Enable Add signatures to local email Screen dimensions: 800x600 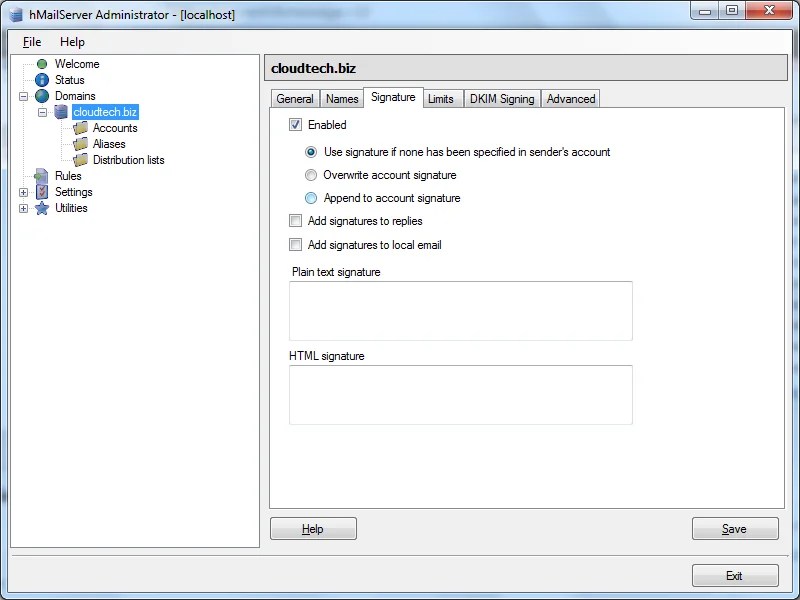pyautogui.click(x=295, y=244)
